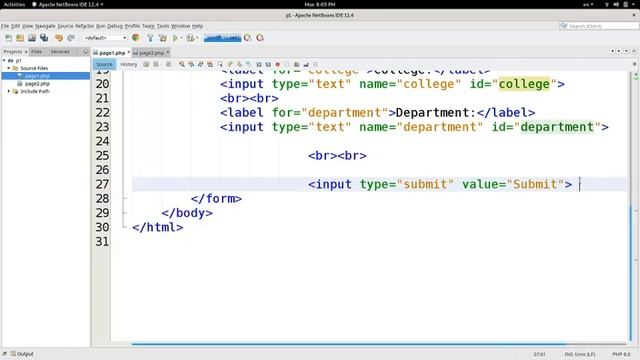Click the Open Project toolbar icon
The image size is (640, 360).
32,38
